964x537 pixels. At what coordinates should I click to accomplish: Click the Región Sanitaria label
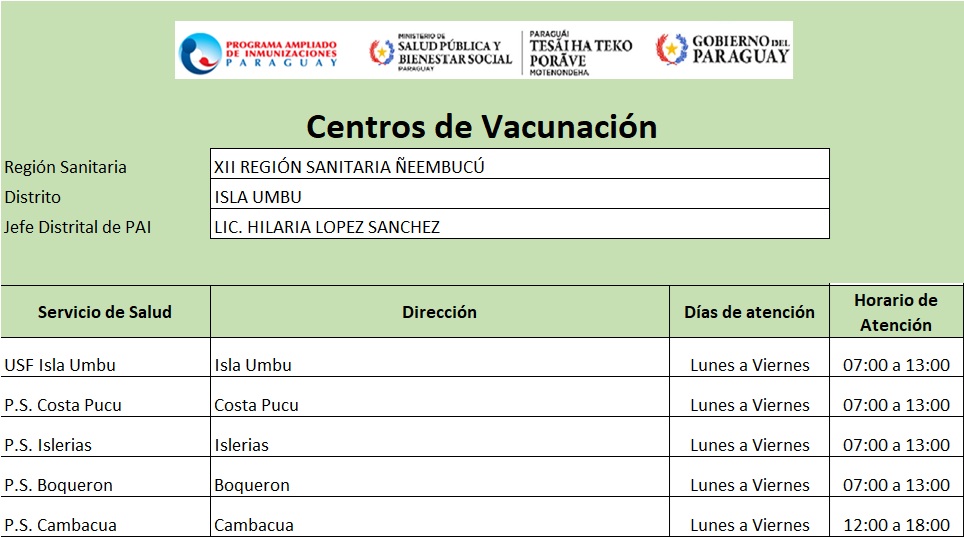click(66, 167)
